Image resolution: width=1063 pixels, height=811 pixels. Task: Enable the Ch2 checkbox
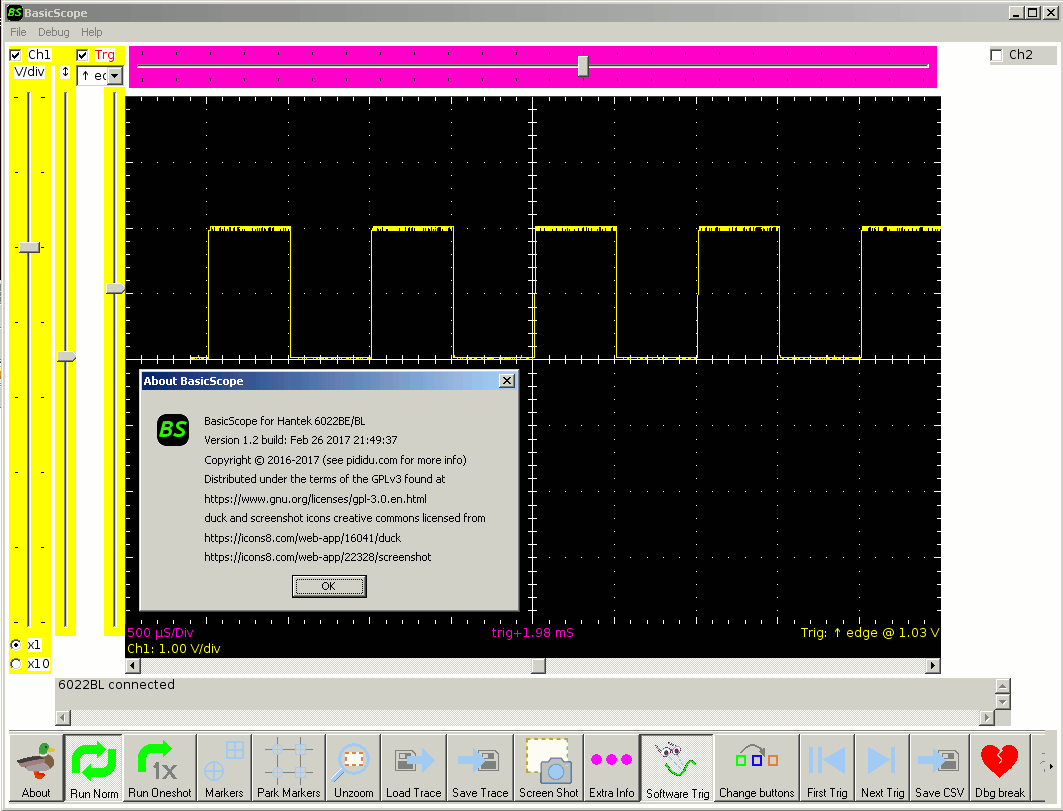pyautogui.click(x=997, y=55)
